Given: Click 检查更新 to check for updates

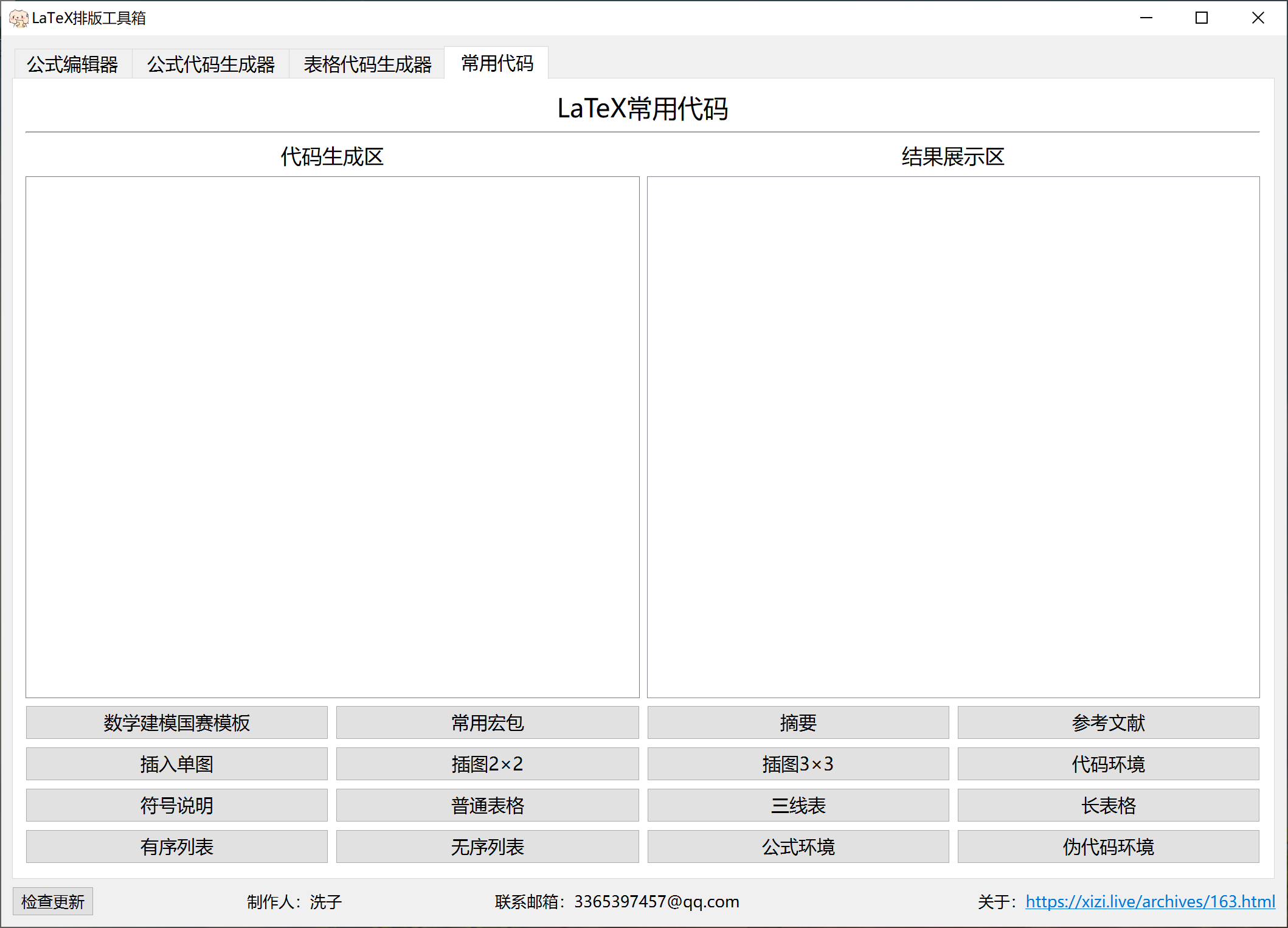Looking at the screenshot, I should coord(52,901).
